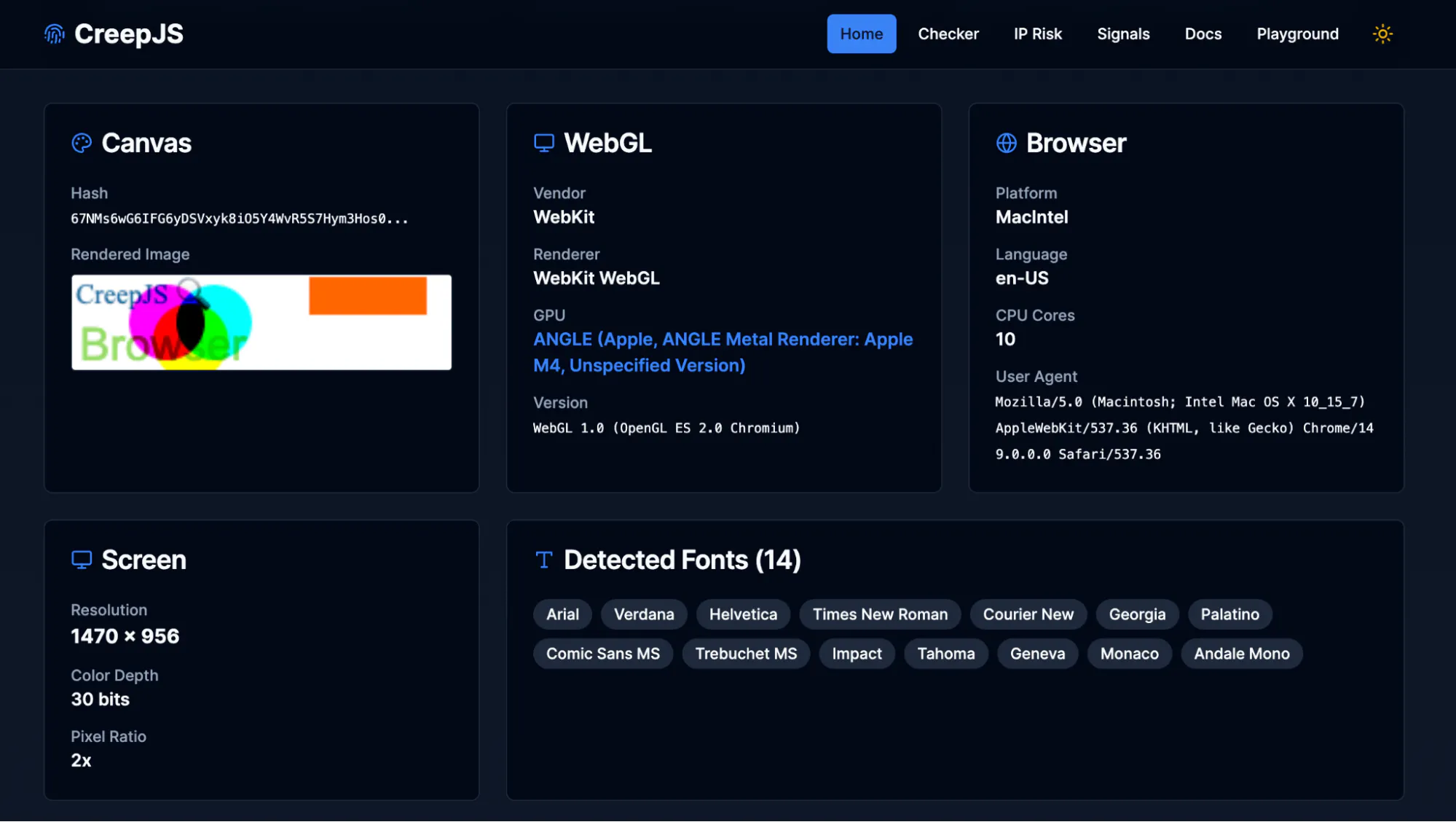Click the WebGL monitor icon

coord(544,143)
